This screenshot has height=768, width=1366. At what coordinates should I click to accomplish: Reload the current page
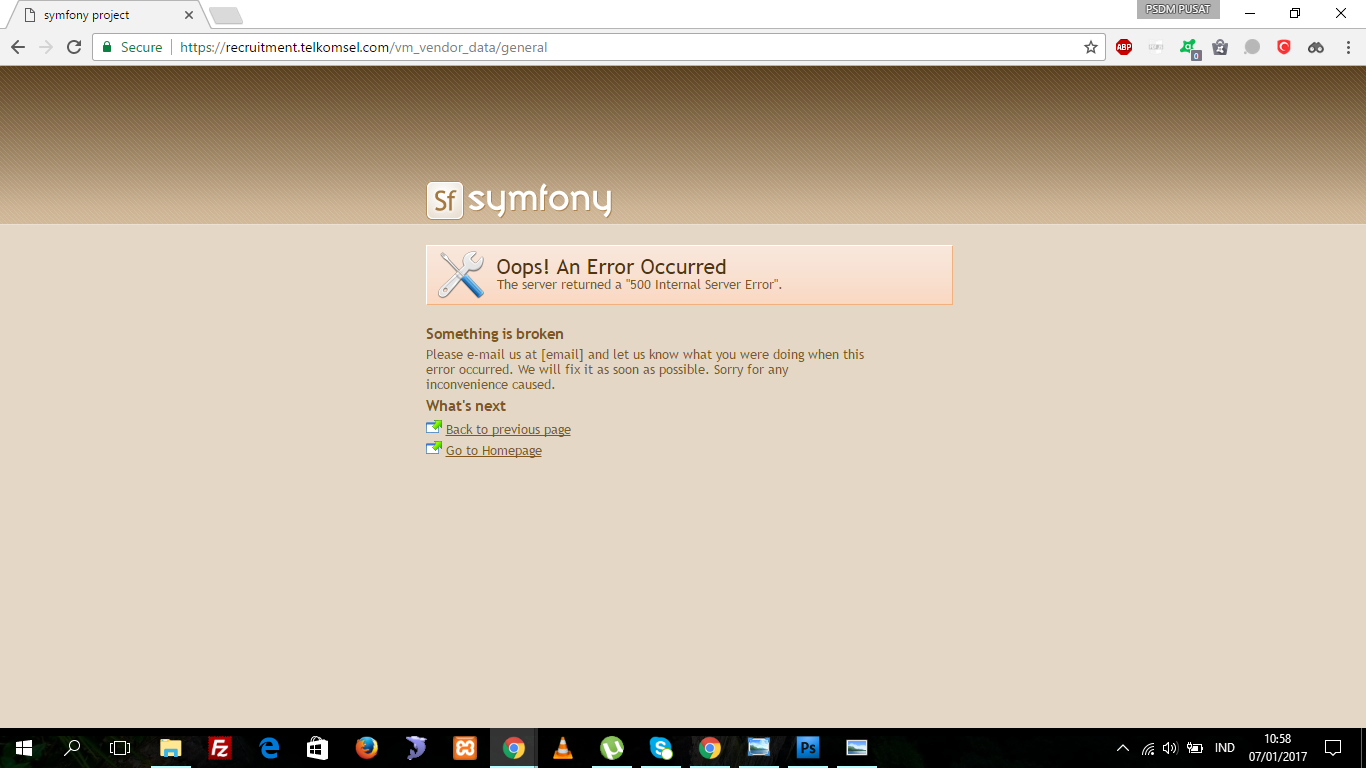(x=74, y=47)
